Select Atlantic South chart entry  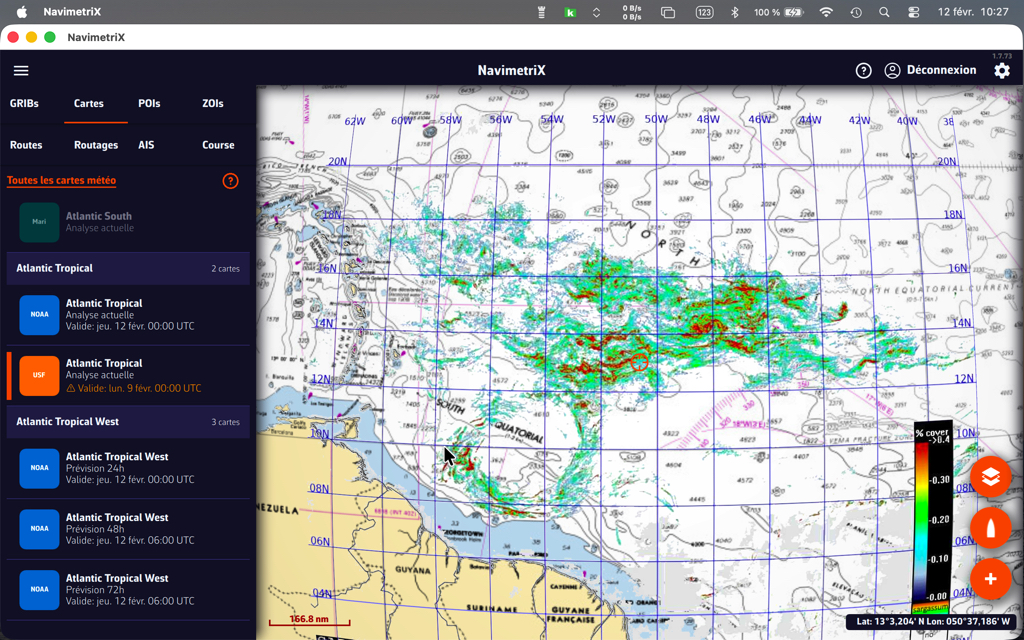(128, 222)
